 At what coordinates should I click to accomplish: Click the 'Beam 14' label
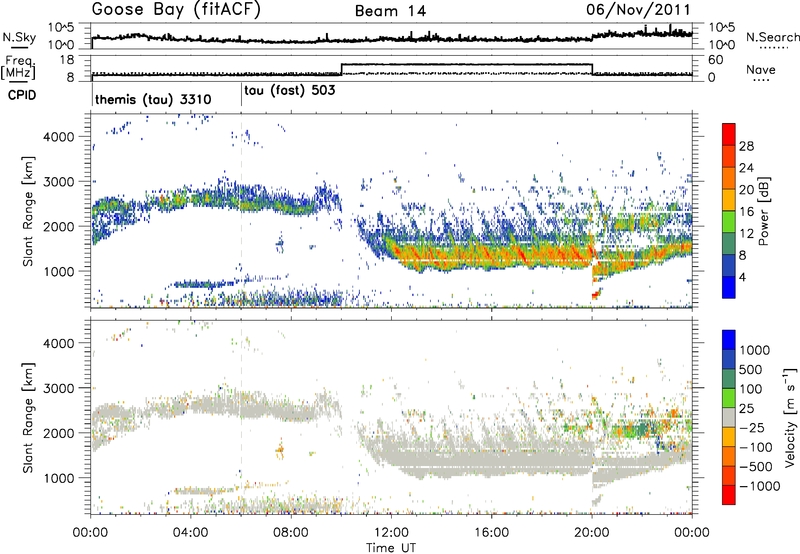390,11
